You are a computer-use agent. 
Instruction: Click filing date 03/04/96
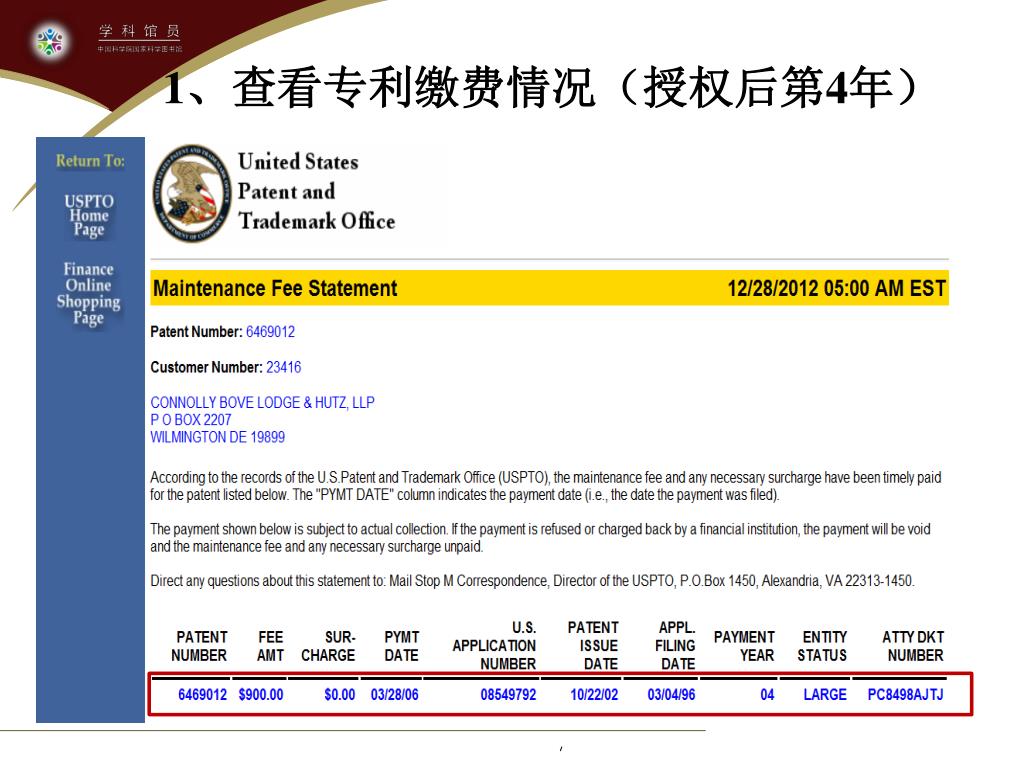tap(671, 695)
